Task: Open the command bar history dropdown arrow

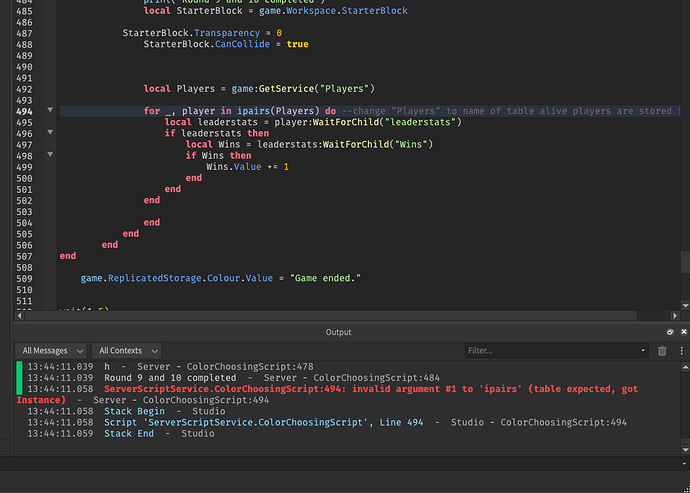Action: point(684,464)
